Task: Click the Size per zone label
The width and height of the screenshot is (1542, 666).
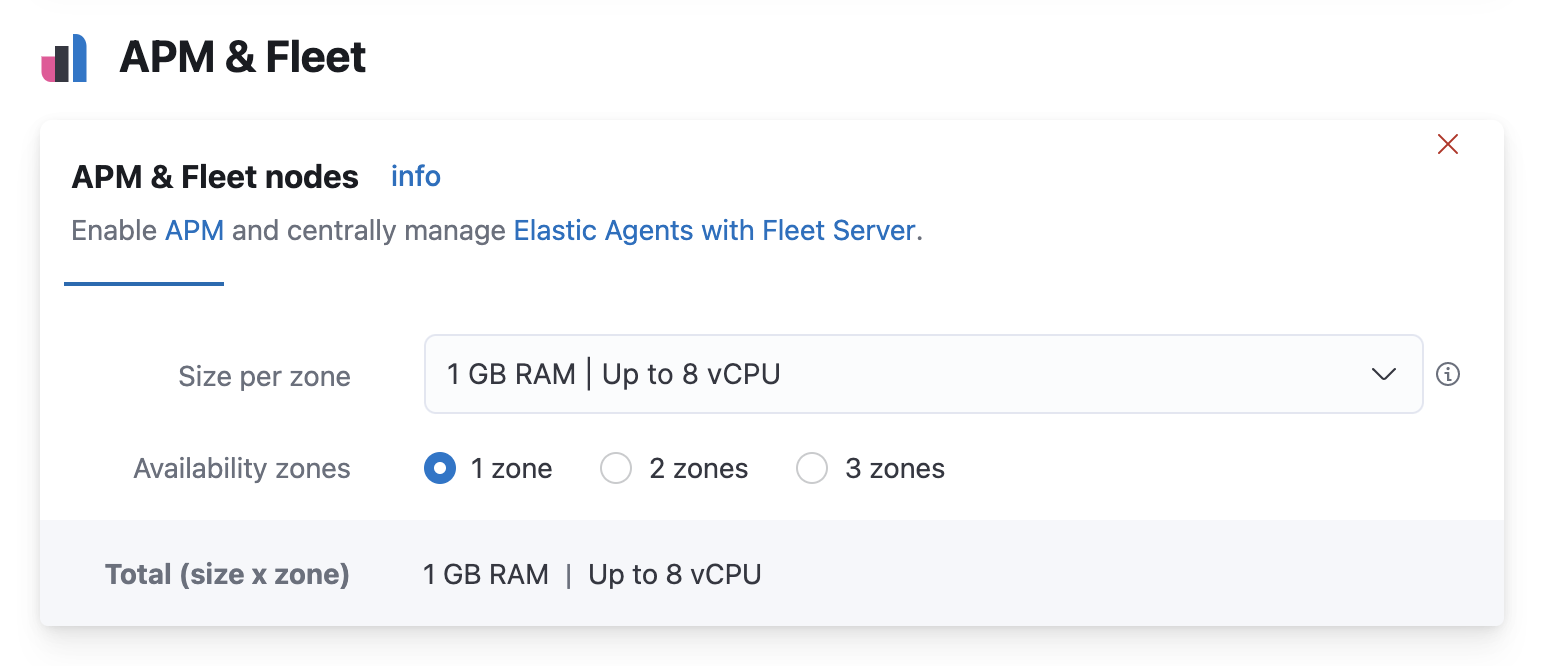Action: [264, 376]
